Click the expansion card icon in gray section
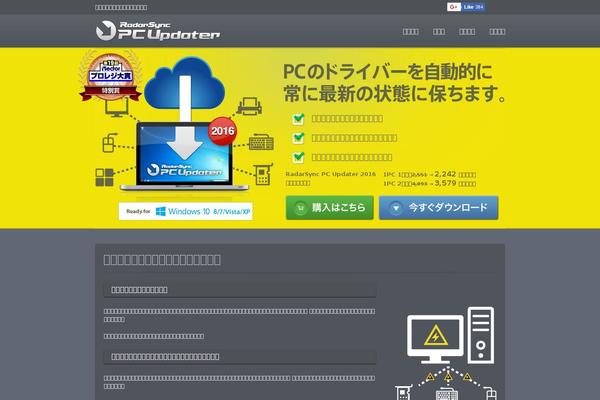600x400 pixels. pos(404,393)
